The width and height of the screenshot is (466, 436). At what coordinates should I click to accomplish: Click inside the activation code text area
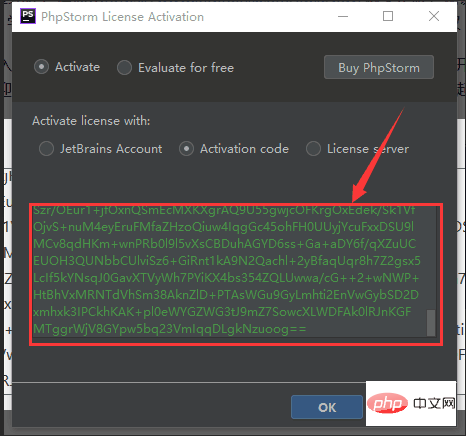(233, 271)
